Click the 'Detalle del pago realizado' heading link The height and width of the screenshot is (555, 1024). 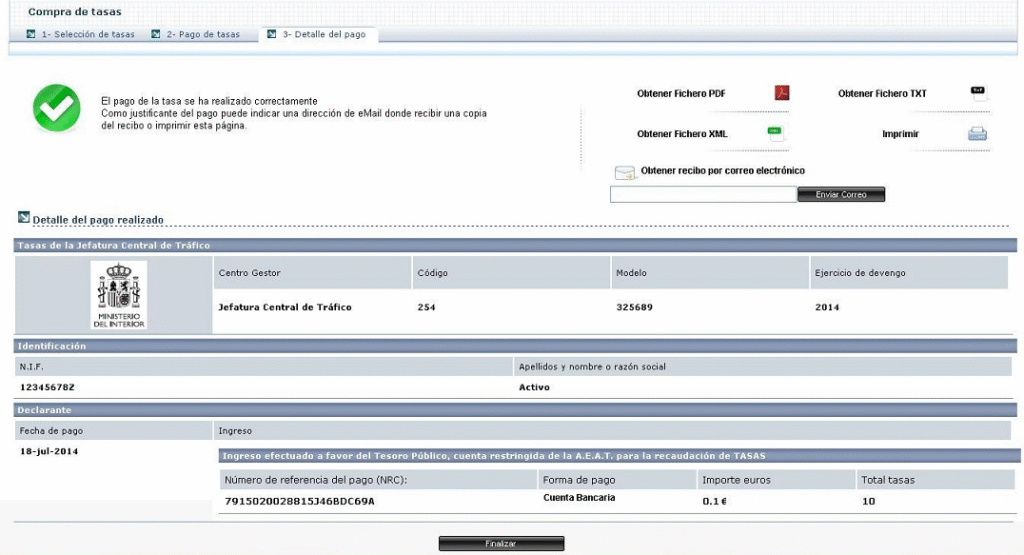click(98, 219)
